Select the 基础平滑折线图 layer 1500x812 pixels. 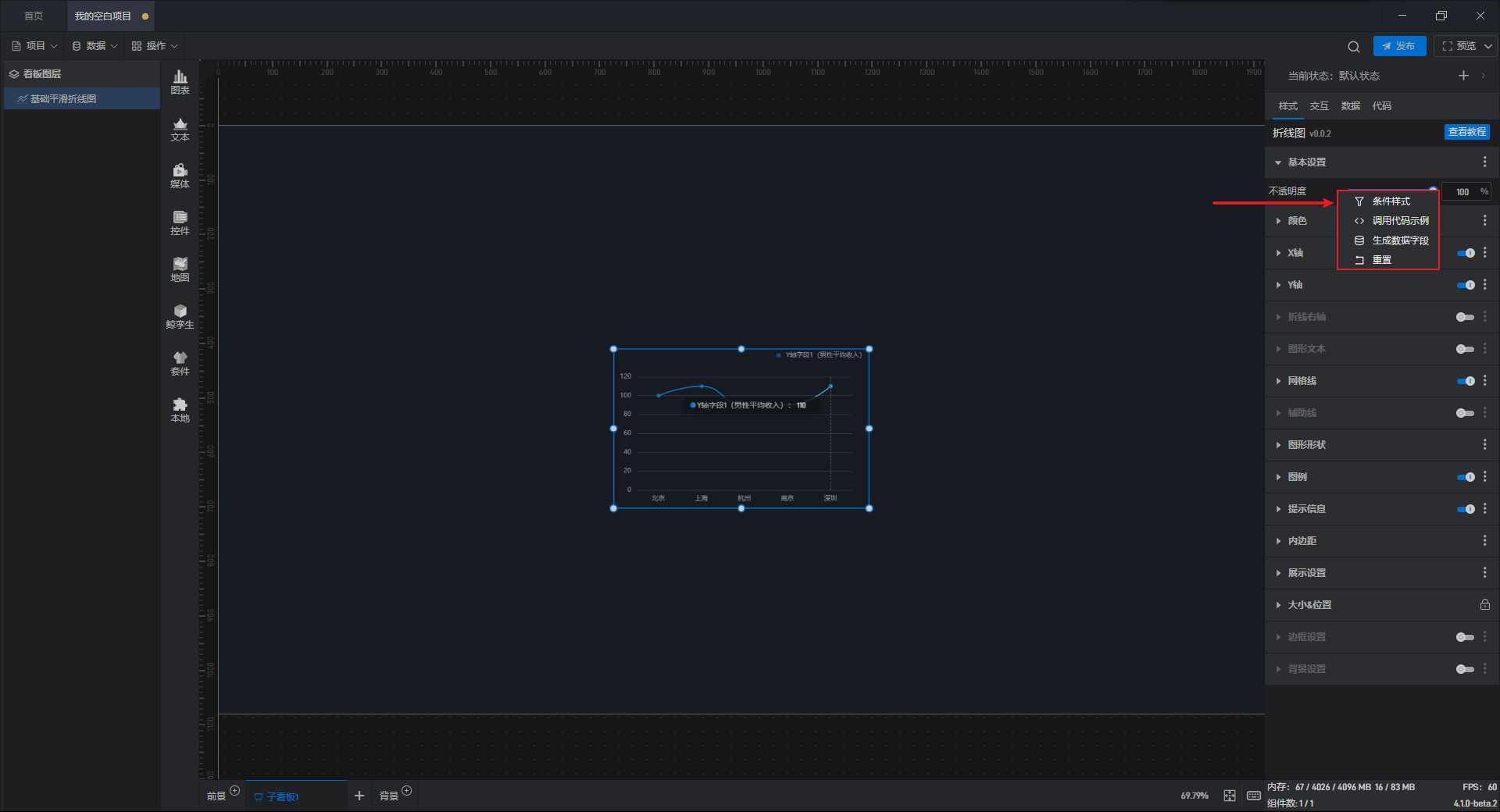pos(82,99)
